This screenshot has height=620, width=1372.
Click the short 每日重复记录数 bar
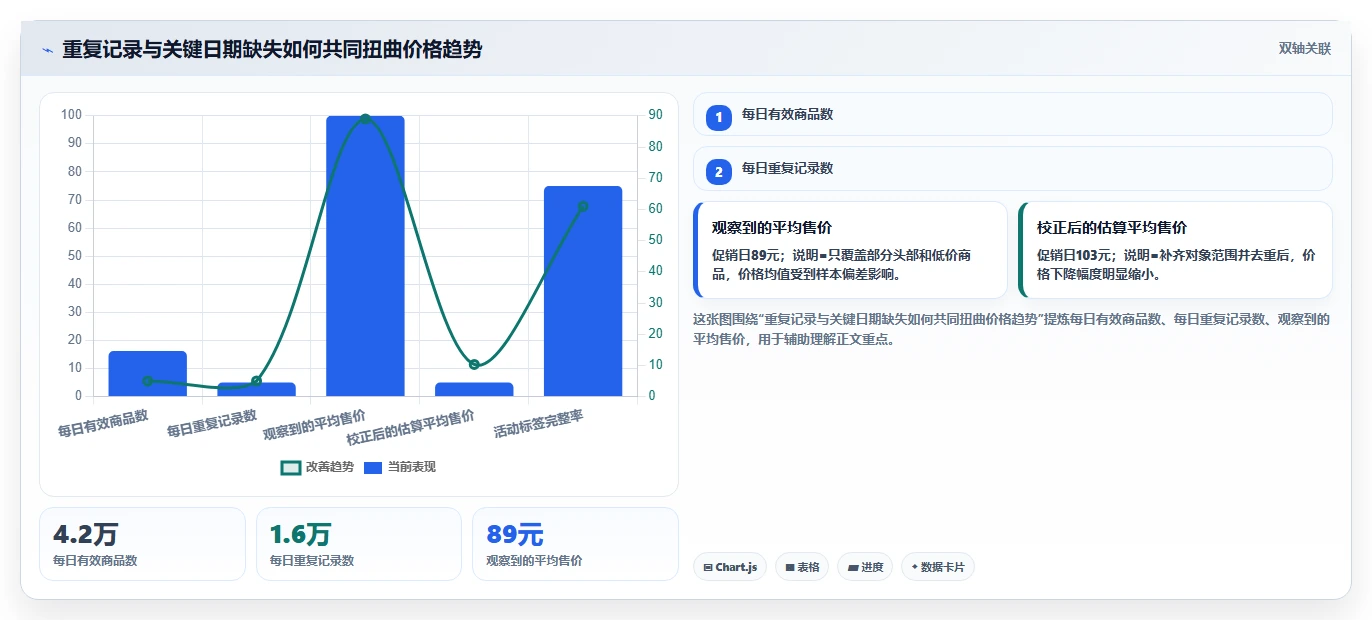256,389
